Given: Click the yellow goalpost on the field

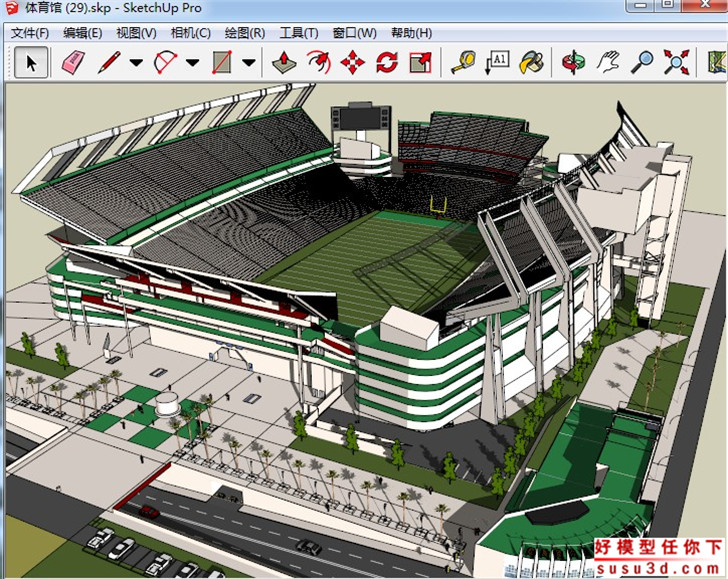Looking at the screenshot, I should click(438, 207).
